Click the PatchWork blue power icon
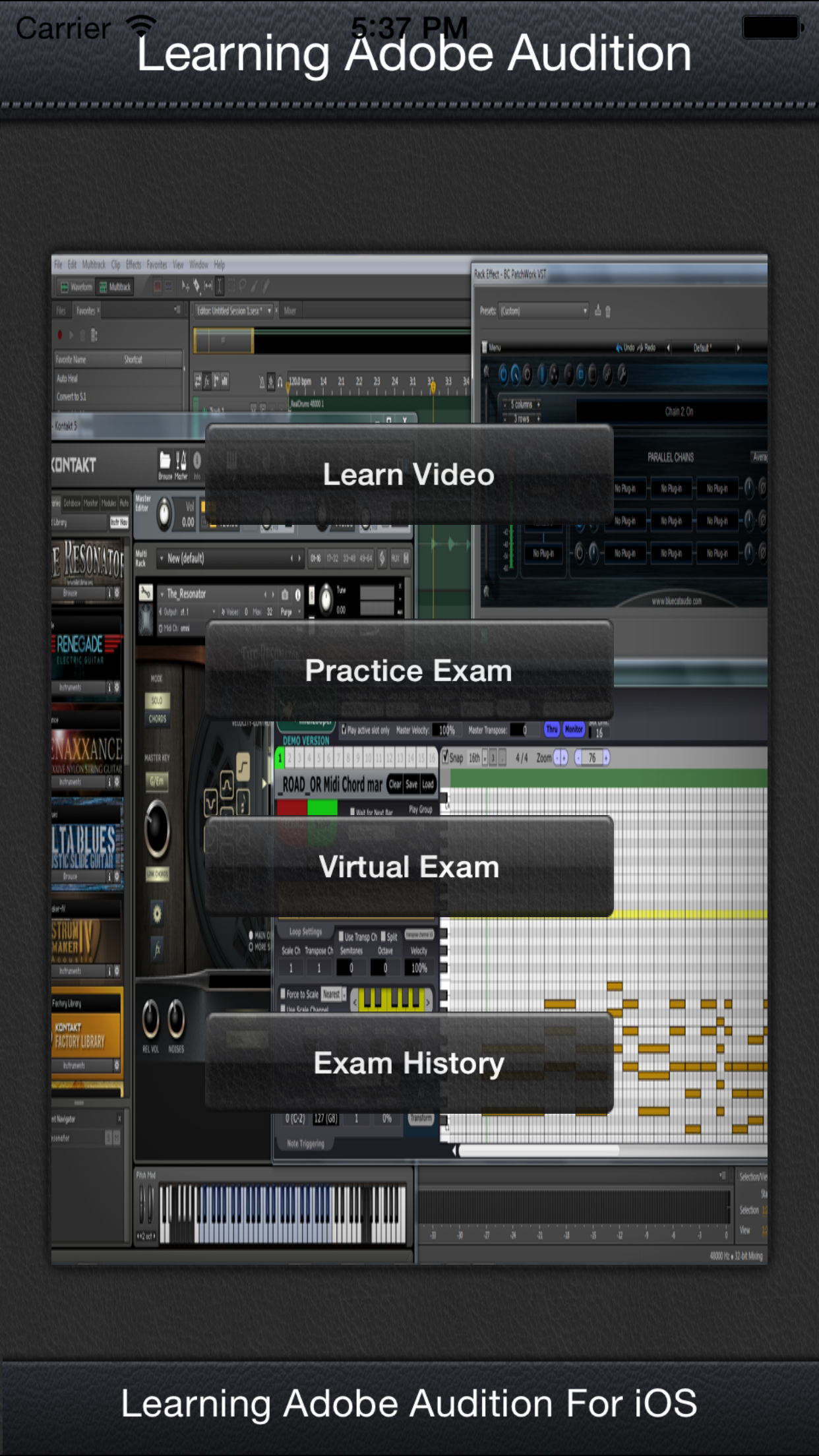Screen dimensions: 819x1456 503,375
